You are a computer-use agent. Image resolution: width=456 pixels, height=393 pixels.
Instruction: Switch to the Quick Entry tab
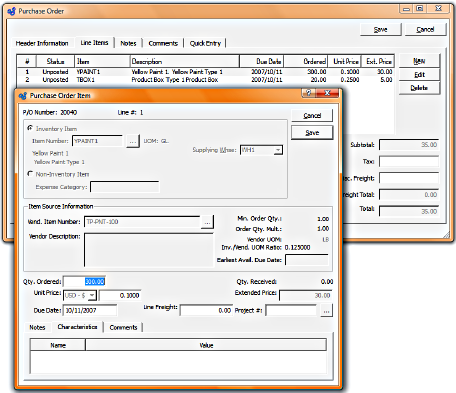pyautogui.click(x=205, y=43)
